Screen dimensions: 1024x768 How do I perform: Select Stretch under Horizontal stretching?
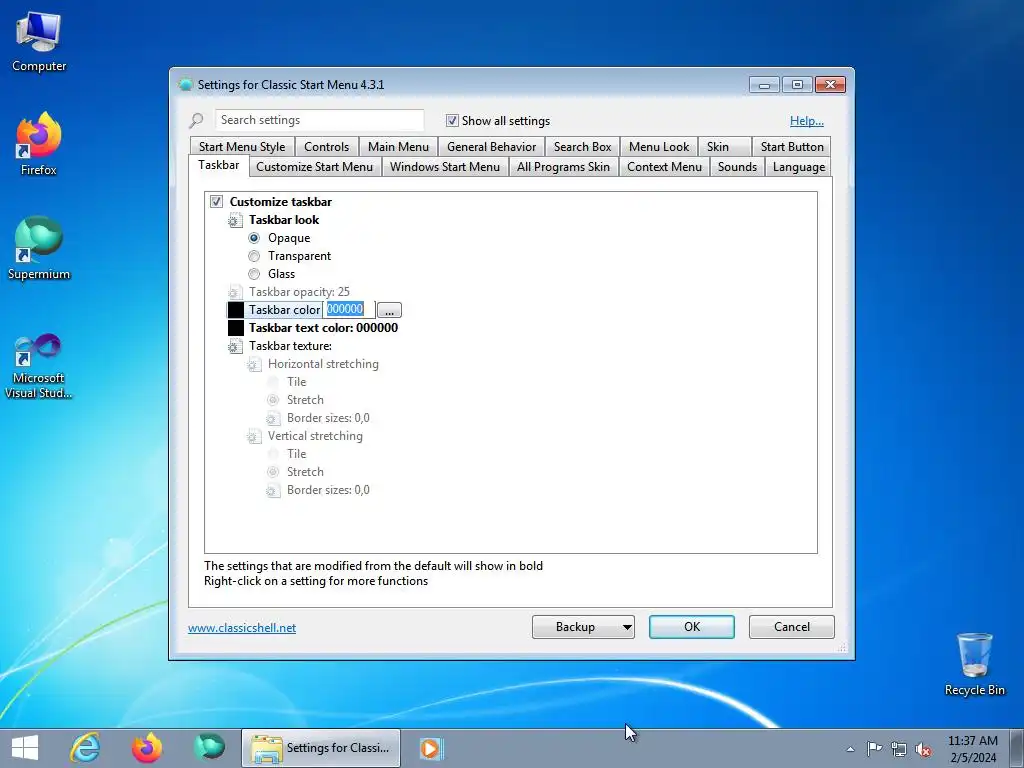tap(273, 400)
